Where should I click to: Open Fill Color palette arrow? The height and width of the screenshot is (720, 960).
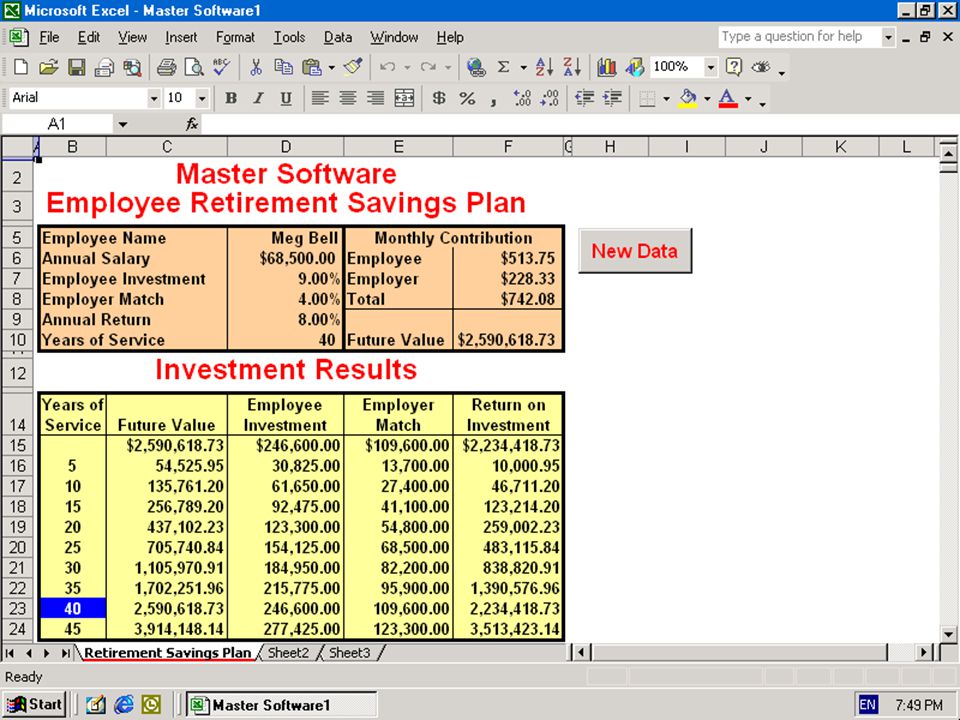pos(707,98)
